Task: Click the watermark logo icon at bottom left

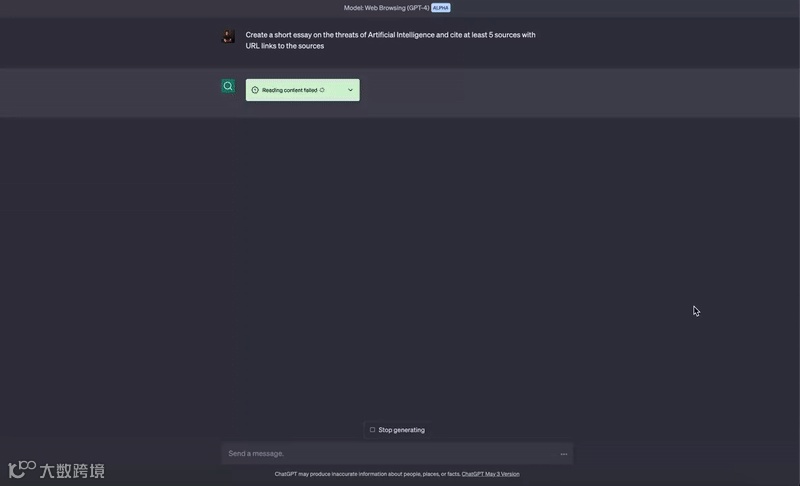Action: coord(22,469)
